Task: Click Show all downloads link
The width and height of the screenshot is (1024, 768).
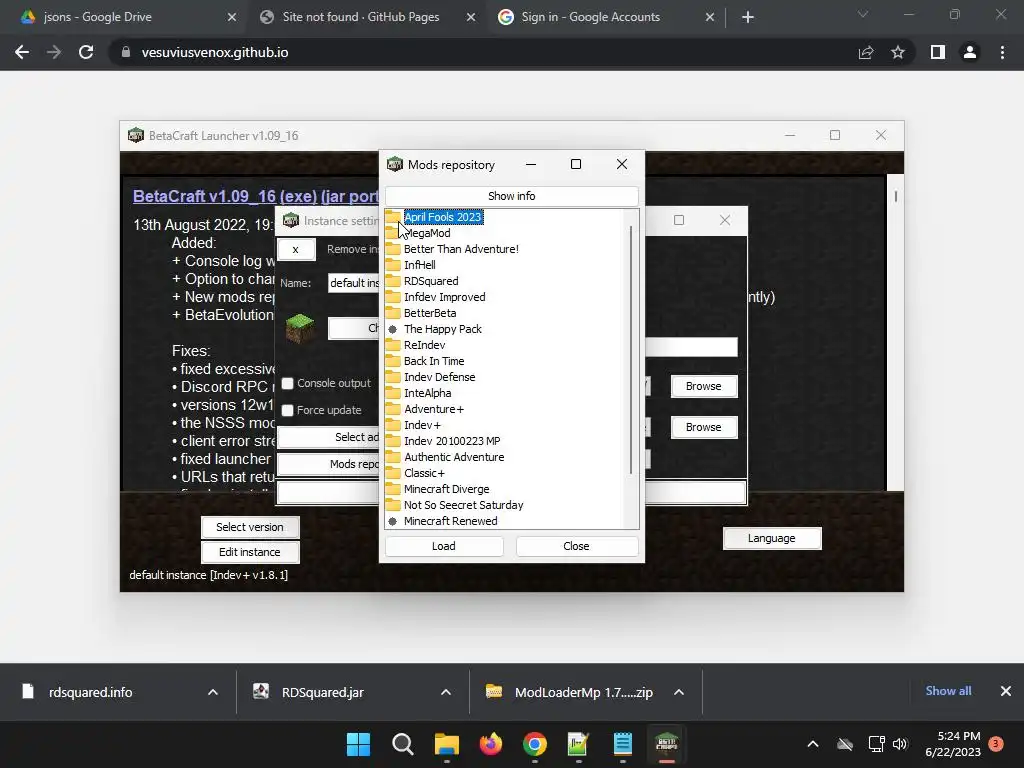Action: [x=948, y=691]
